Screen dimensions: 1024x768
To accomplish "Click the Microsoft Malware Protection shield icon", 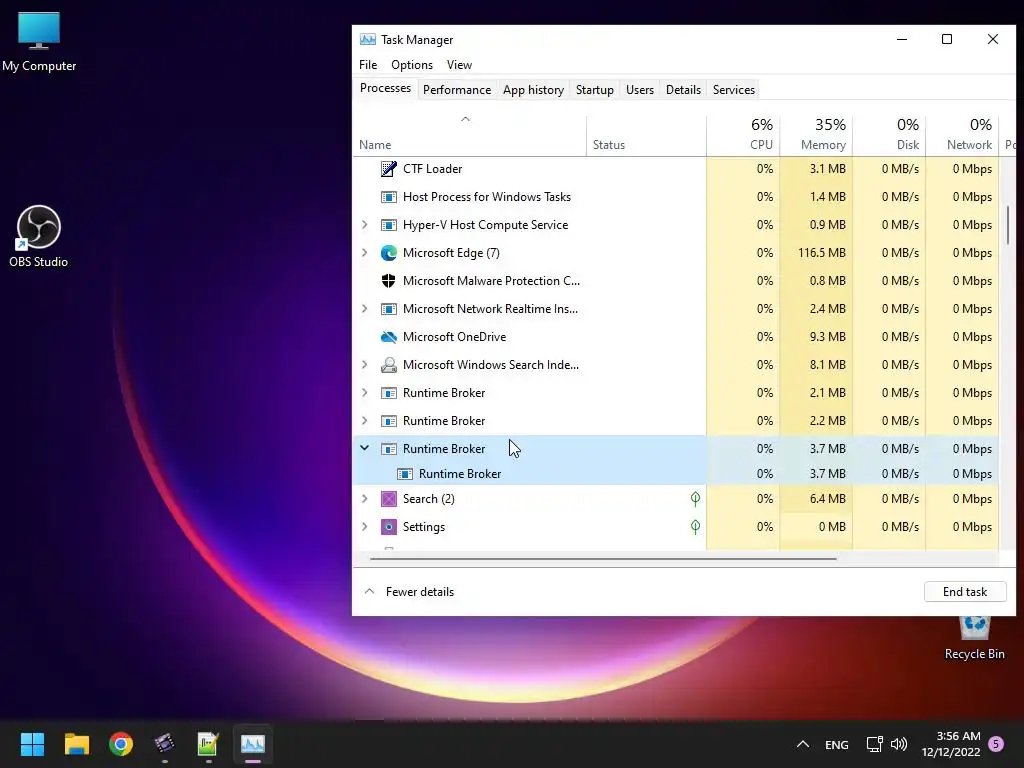I will coord(389,281).
